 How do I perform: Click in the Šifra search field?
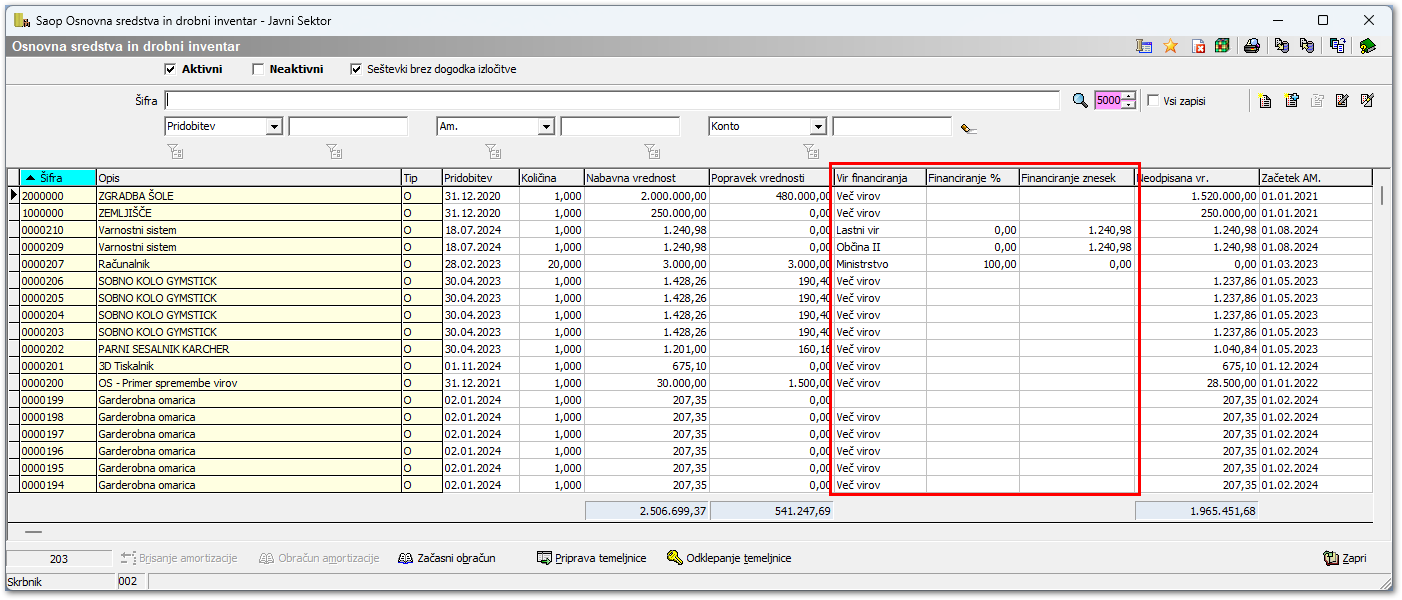pos(612,100)
